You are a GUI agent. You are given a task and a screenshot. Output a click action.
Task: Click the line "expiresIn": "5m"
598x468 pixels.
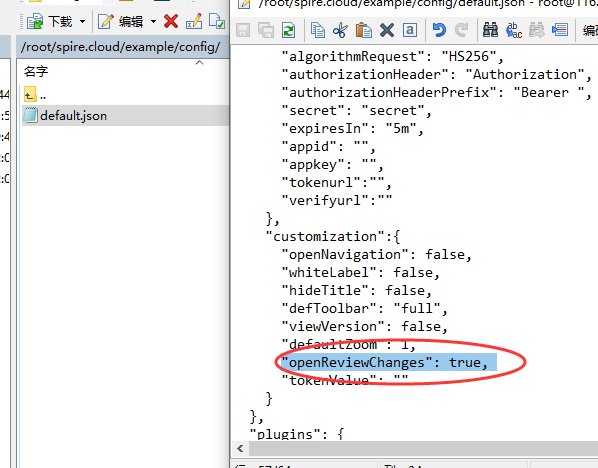point(352,129)
